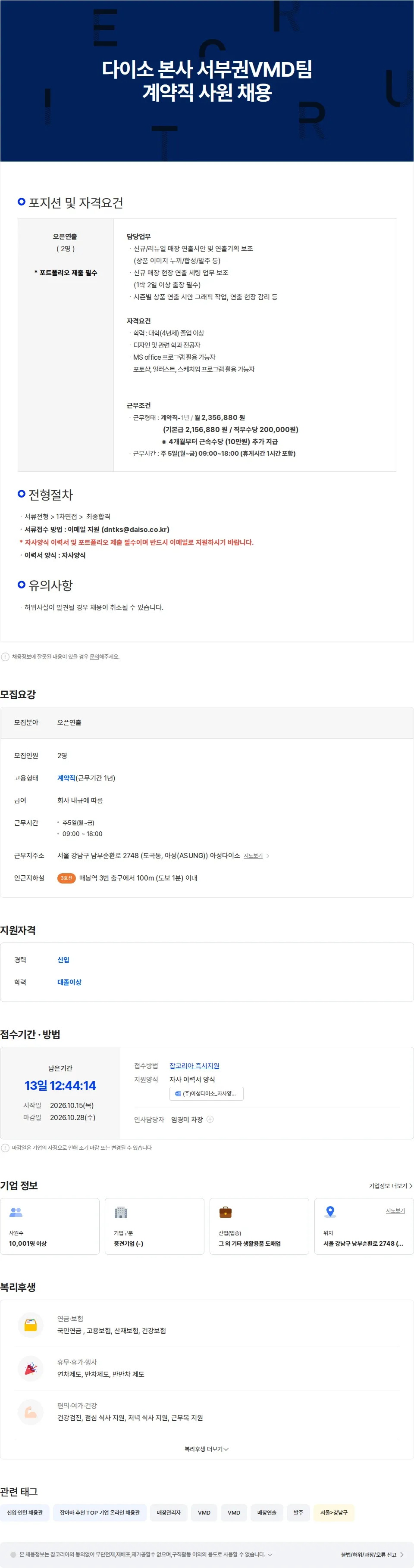Click the 위치 map pin icon
Screen dimensions: 414x1568
(330, 1211)
